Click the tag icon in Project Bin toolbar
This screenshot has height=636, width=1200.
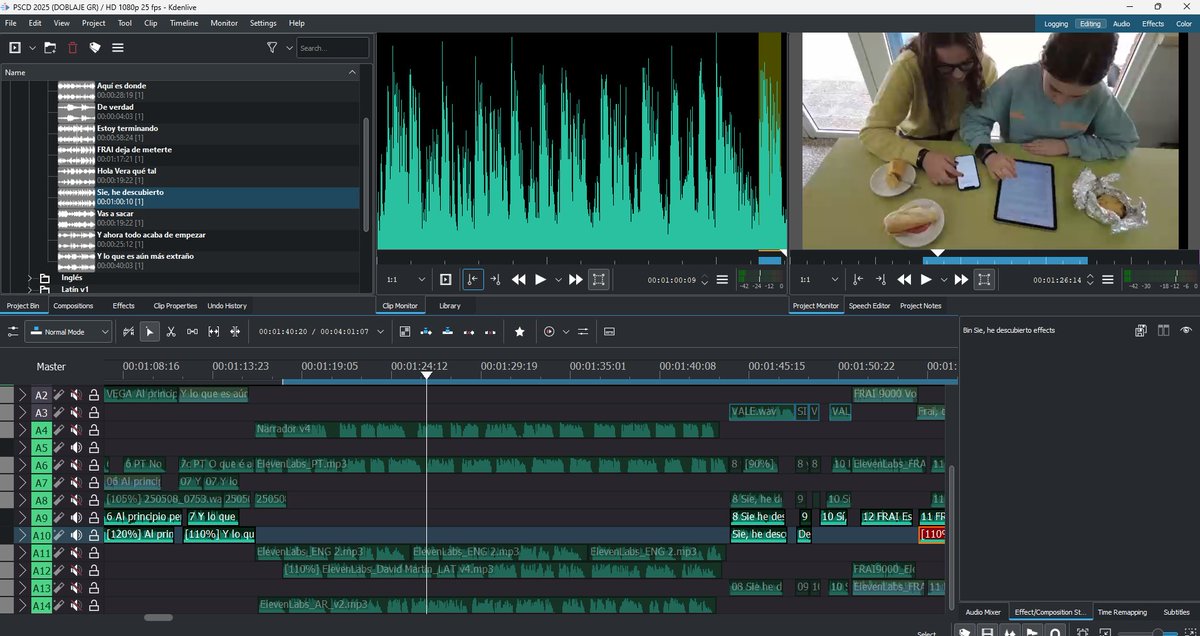[x=95, y=47]
